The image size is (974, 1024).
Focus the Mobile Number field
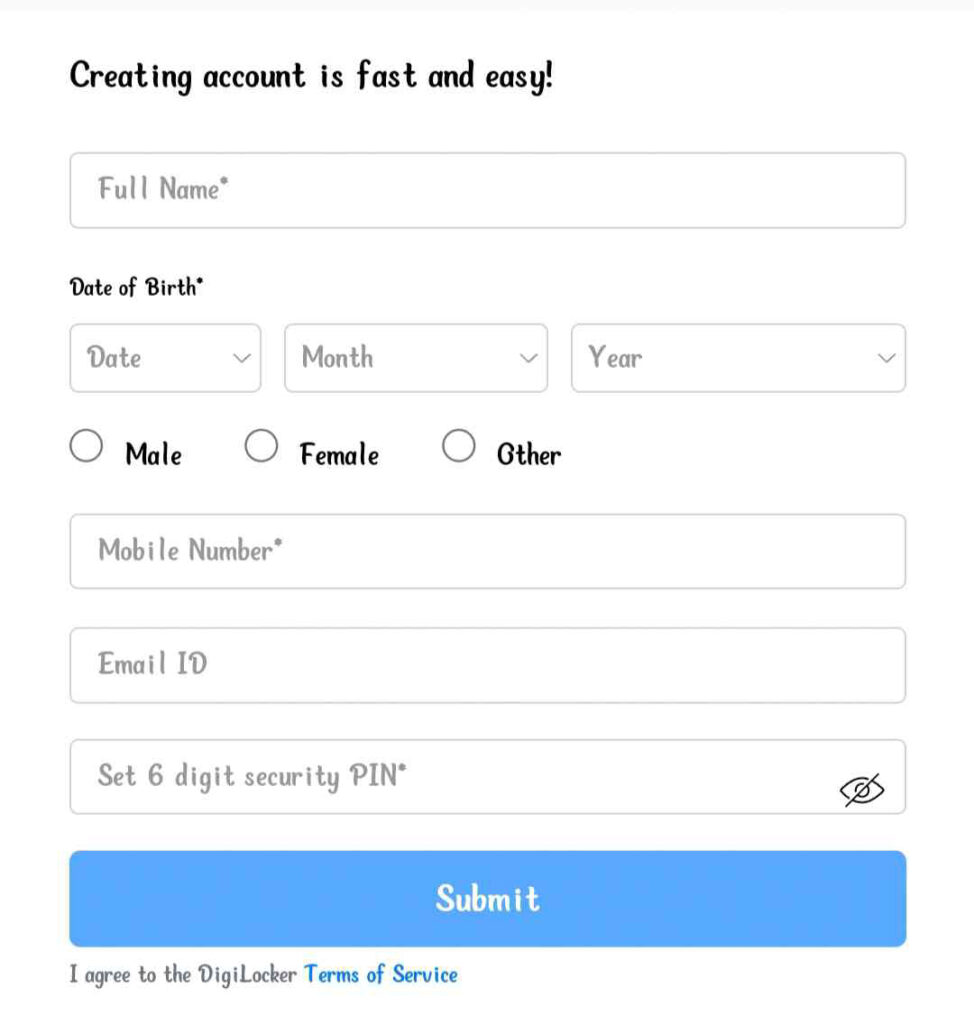[x=487, y=551]
